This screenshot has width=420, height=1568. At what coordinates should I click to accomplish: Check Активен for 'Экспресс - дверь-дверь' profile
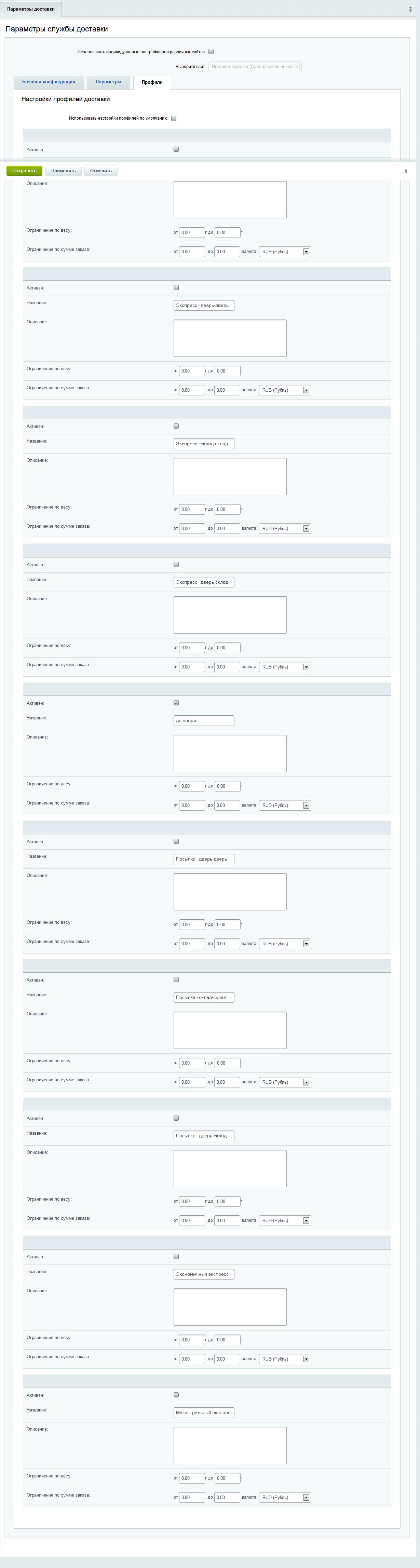click(x=177, y=288)
